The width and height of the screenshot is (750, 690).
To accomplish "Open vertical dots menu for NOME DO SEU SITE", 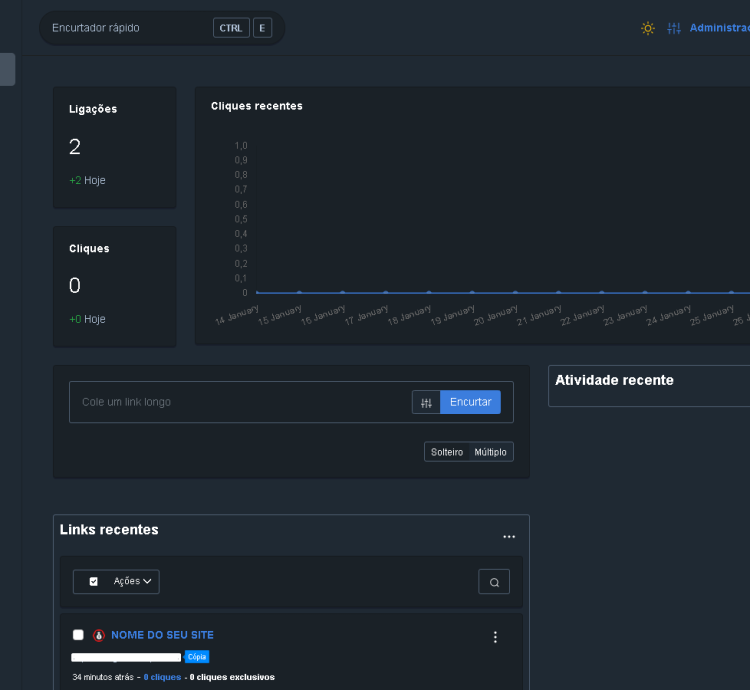I will (495, 637).
